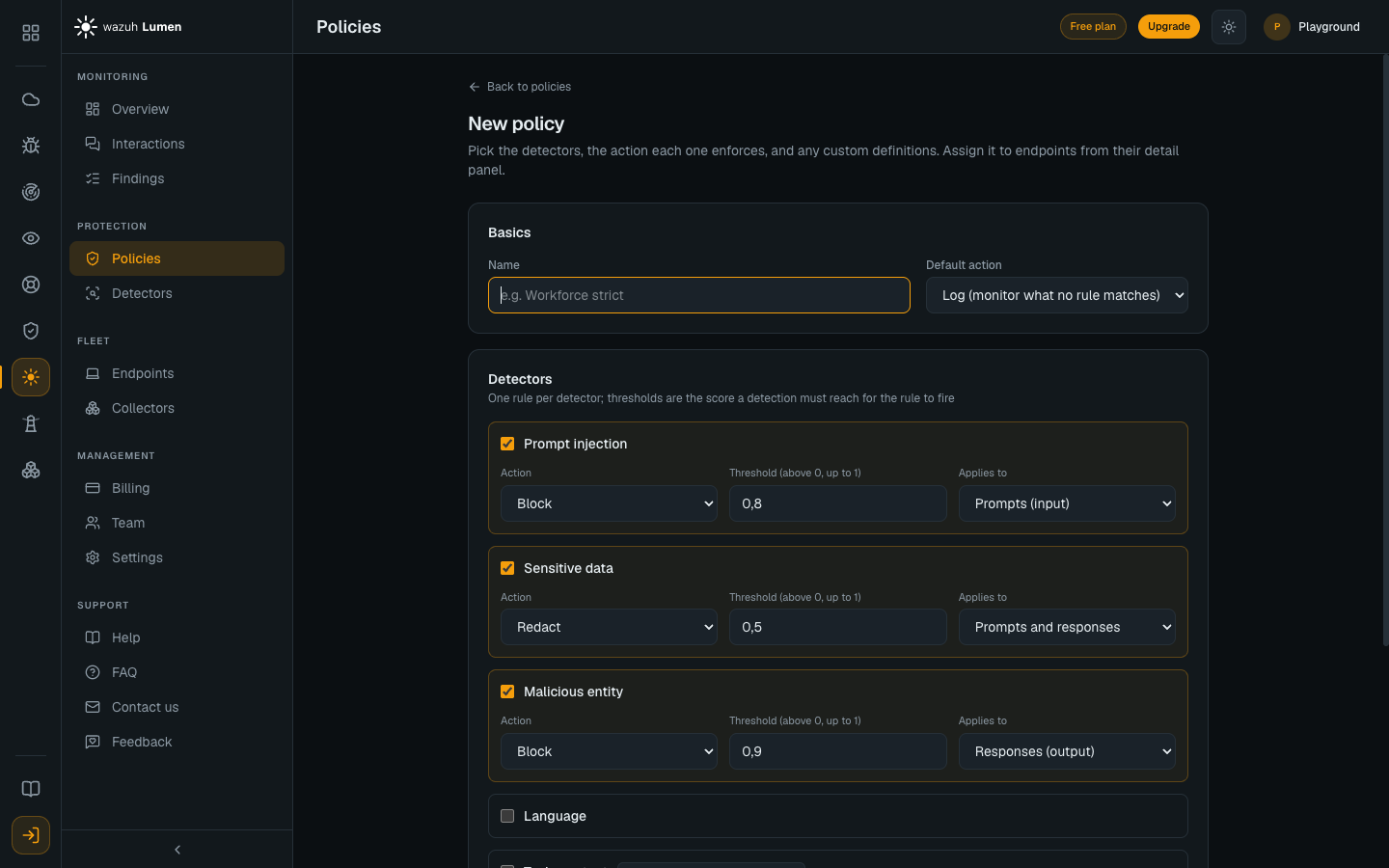Open Findings in the sidebar
This screenshot has height=868, width=1389.
pos(177,178)
